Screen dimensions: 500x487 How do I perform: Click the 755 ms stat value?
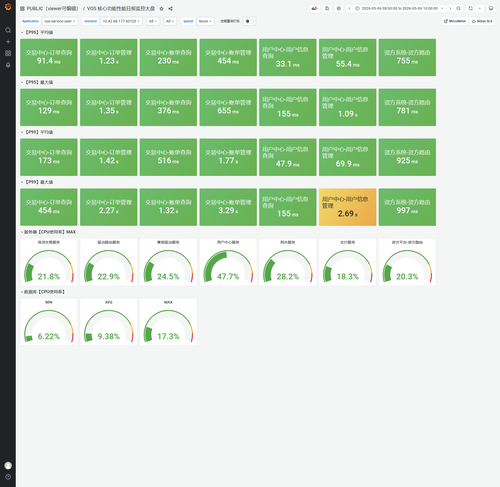tap(407, 61)
